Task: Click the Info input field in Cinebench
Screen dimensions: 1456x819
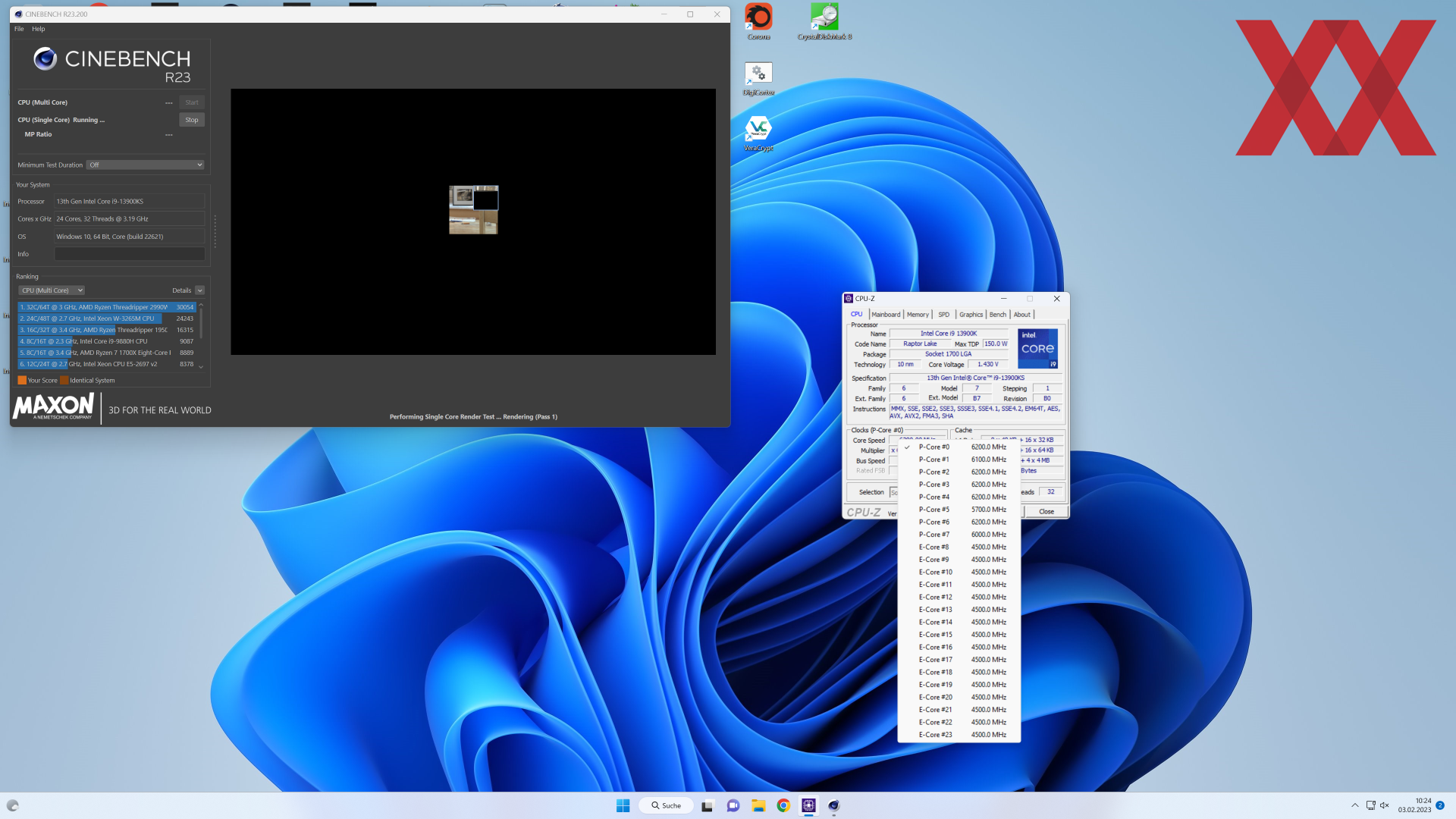Action: coord(130,254)
